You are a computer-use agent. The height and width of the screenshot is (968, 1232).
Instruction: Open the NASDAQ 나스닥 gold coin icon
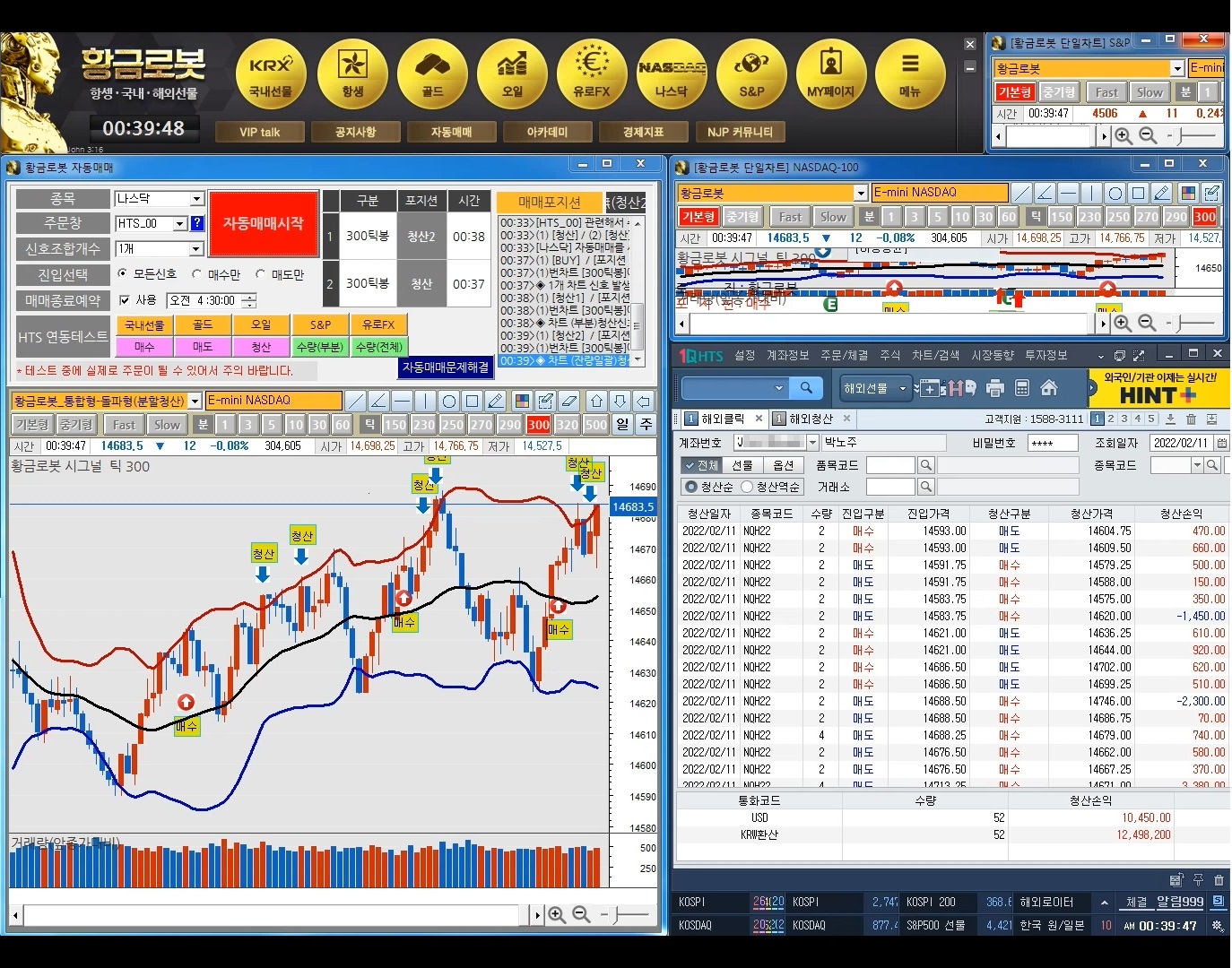[672, 73]
